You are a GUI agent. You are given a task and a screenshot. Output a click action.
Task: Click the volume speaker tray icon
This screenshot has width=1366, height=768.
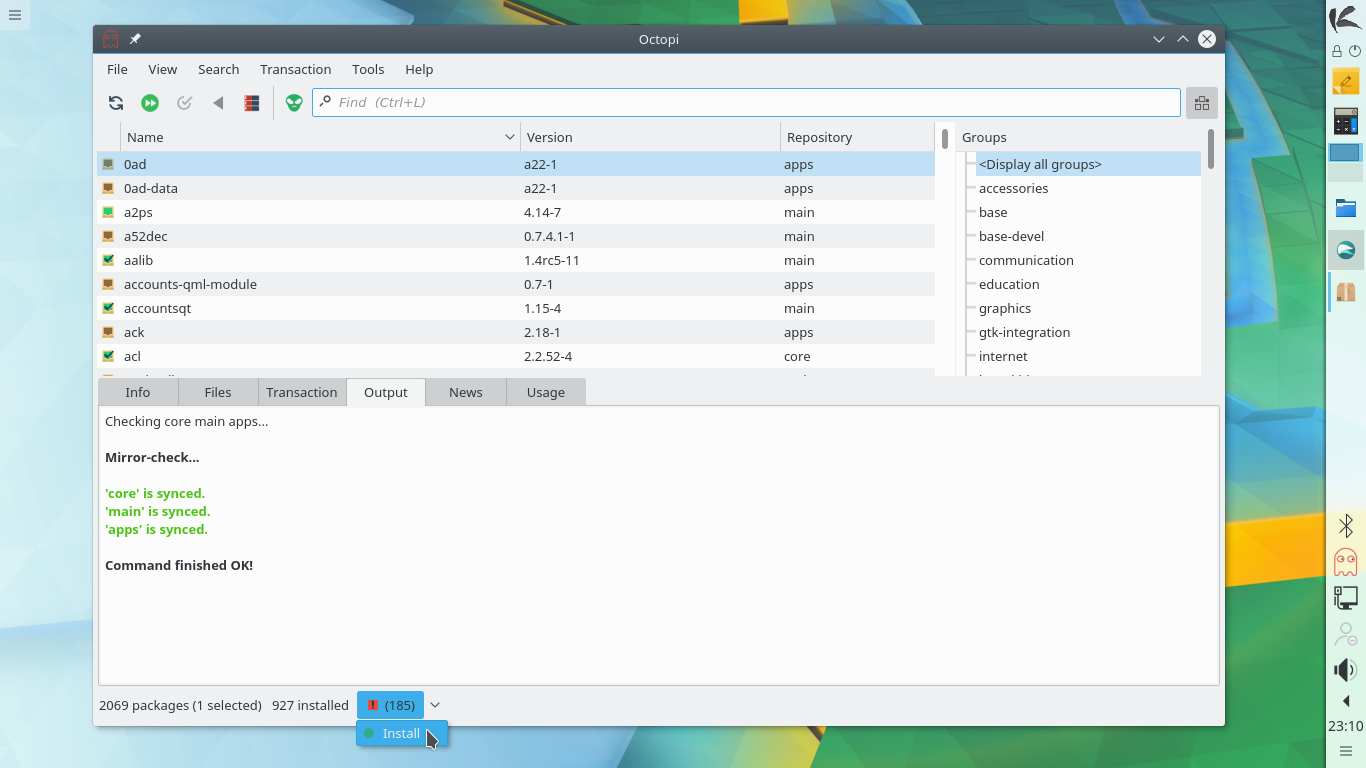pyautogui.click(x=1346, y=670)
